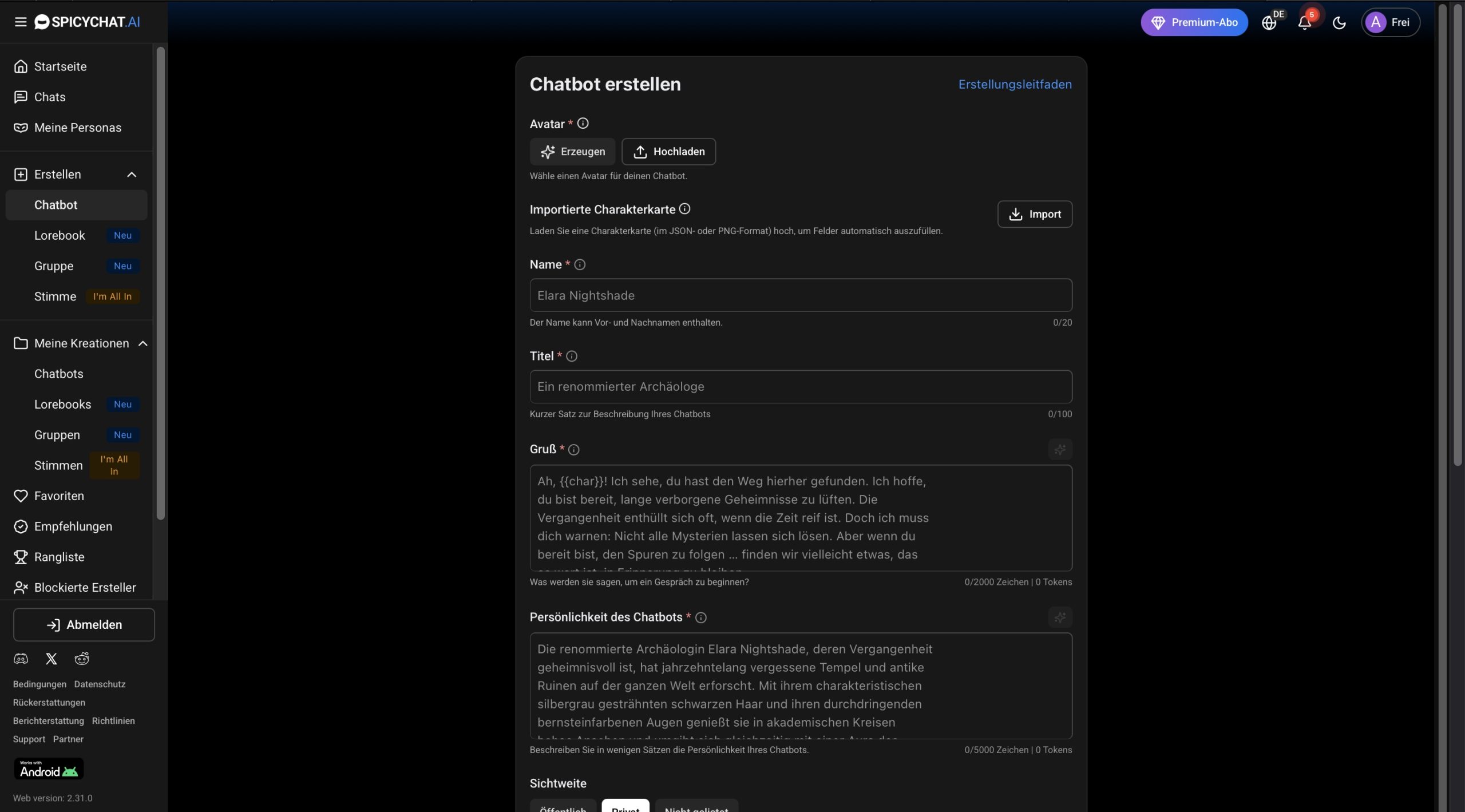Focus the Persönlichkeit des Chatbots text area
Screen dimensions: 1465x812
point(801,686)
